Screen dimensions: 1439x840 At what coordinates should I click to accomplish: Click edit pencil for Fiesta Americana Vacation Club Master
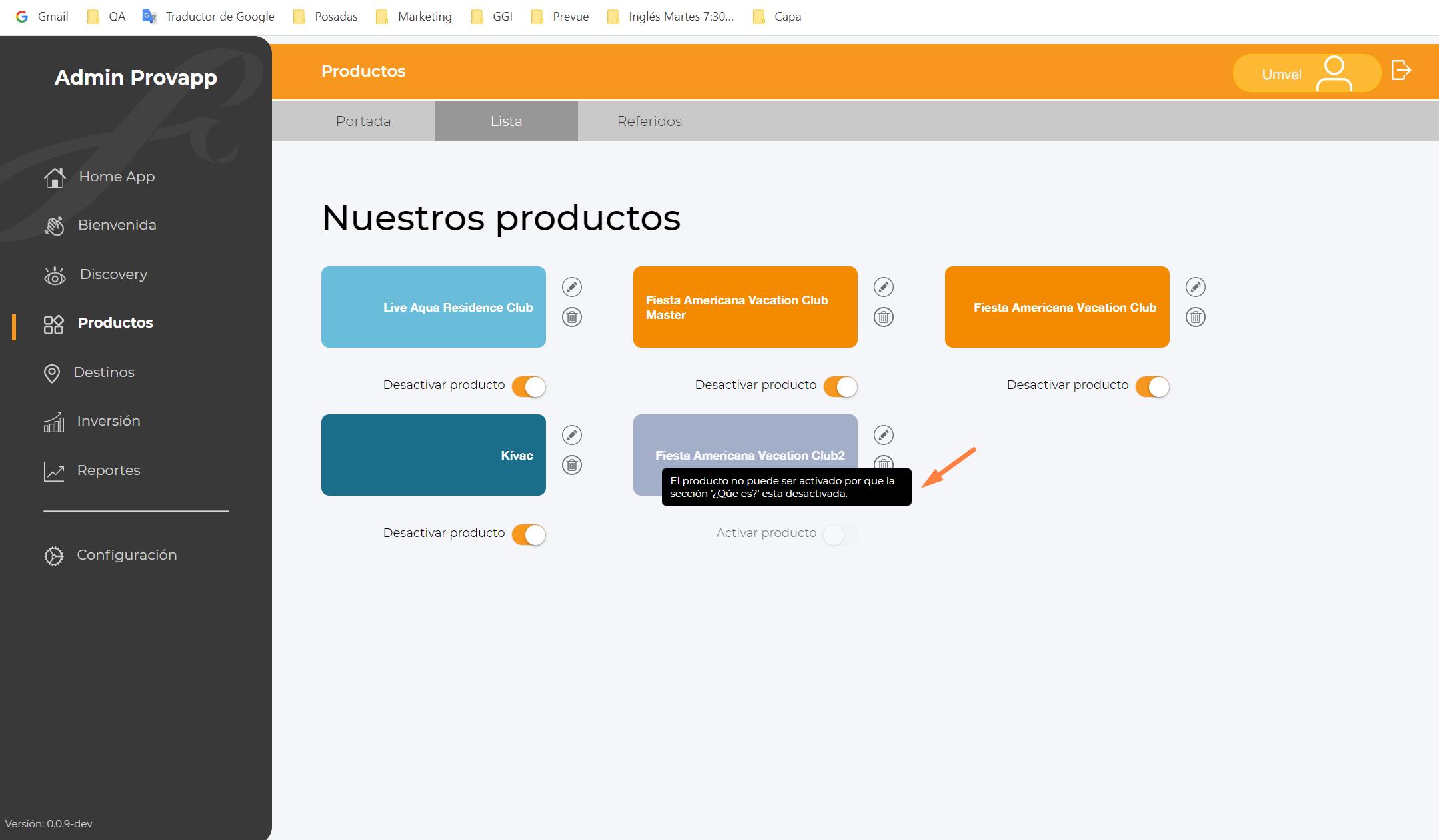[x=883, y=287]
